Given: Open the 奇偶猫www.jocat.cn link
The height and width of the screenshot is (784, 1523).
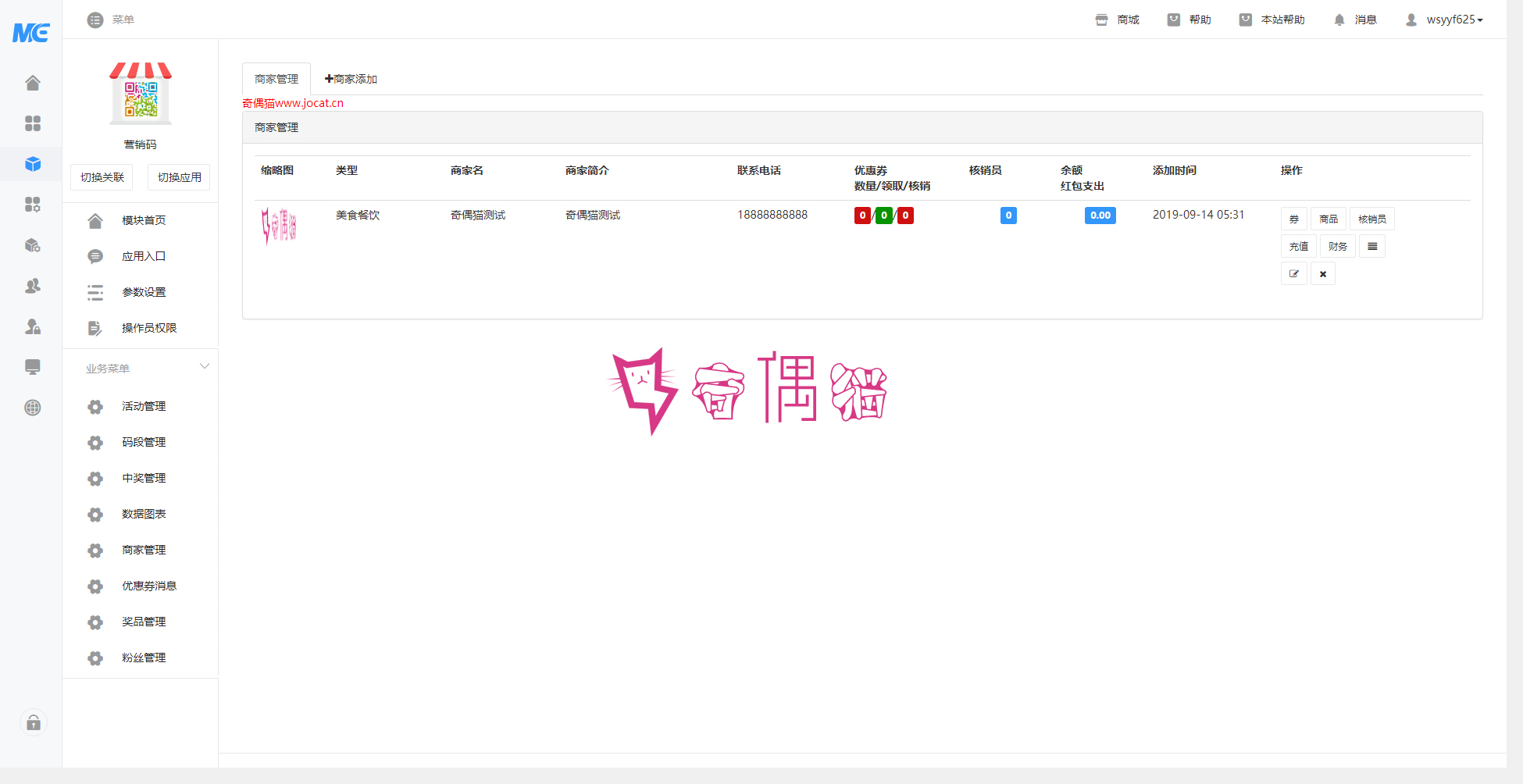Looking at the screenshot, I should point(293,103).
